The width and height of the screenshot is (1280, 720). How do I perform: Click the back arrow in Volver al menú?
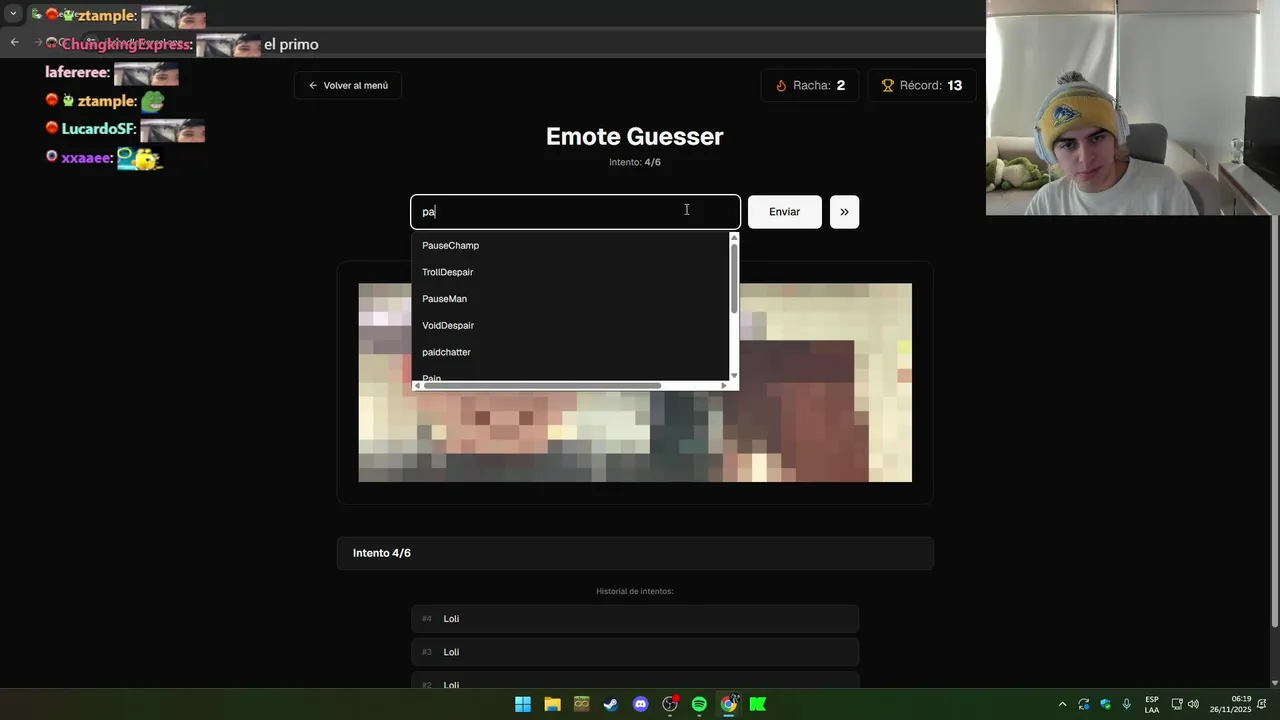coord(313,86)
